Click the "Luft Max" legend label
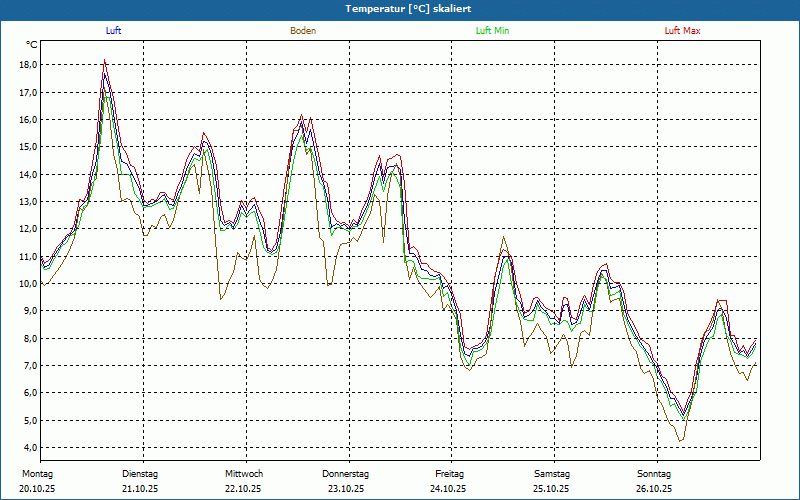The width and height of the screenshot is (800, 500). tap(683, 31)
